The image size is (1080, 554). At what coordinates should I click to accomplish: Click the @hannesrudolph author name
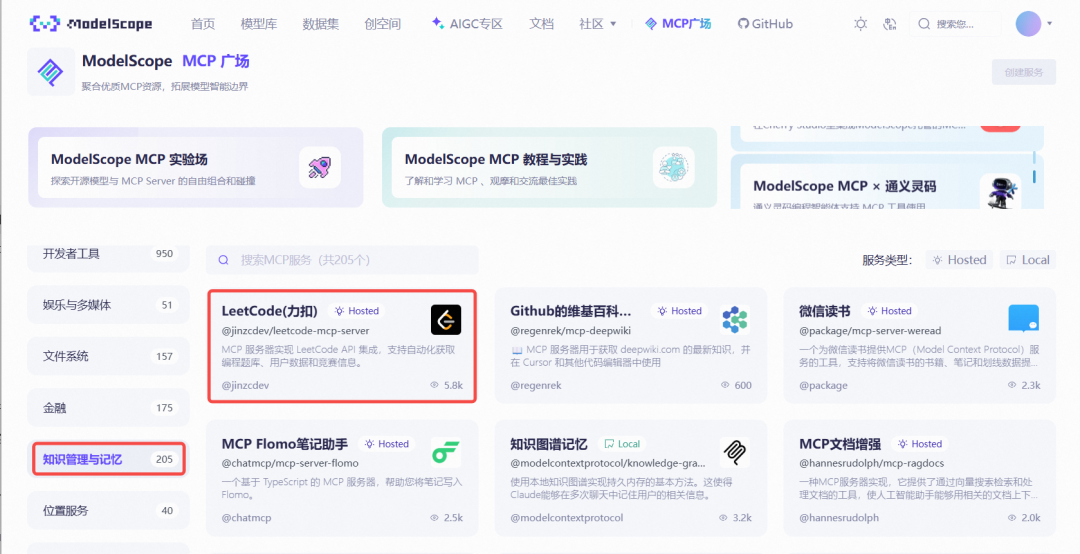pyautogui.click(x=839, y=517)
